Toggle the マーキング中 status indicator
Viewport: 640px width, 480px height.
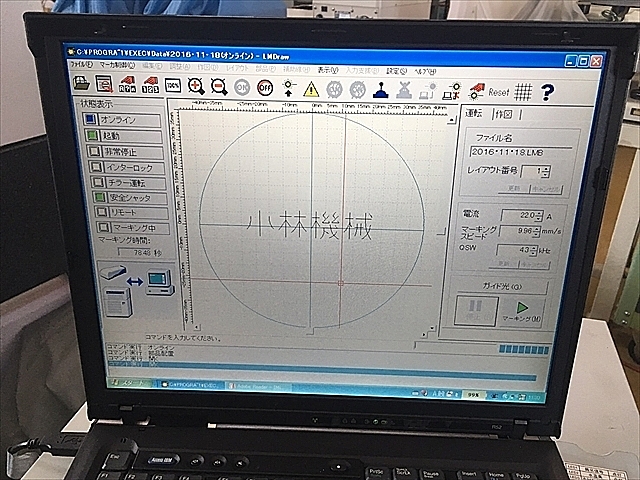point(133,227)
